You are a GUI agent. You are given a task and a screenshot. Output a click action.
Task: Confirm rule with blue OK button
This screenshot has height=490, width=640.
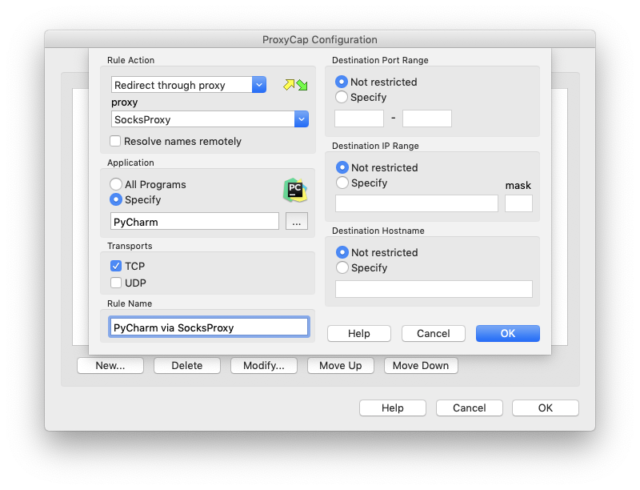click(508, 333)
